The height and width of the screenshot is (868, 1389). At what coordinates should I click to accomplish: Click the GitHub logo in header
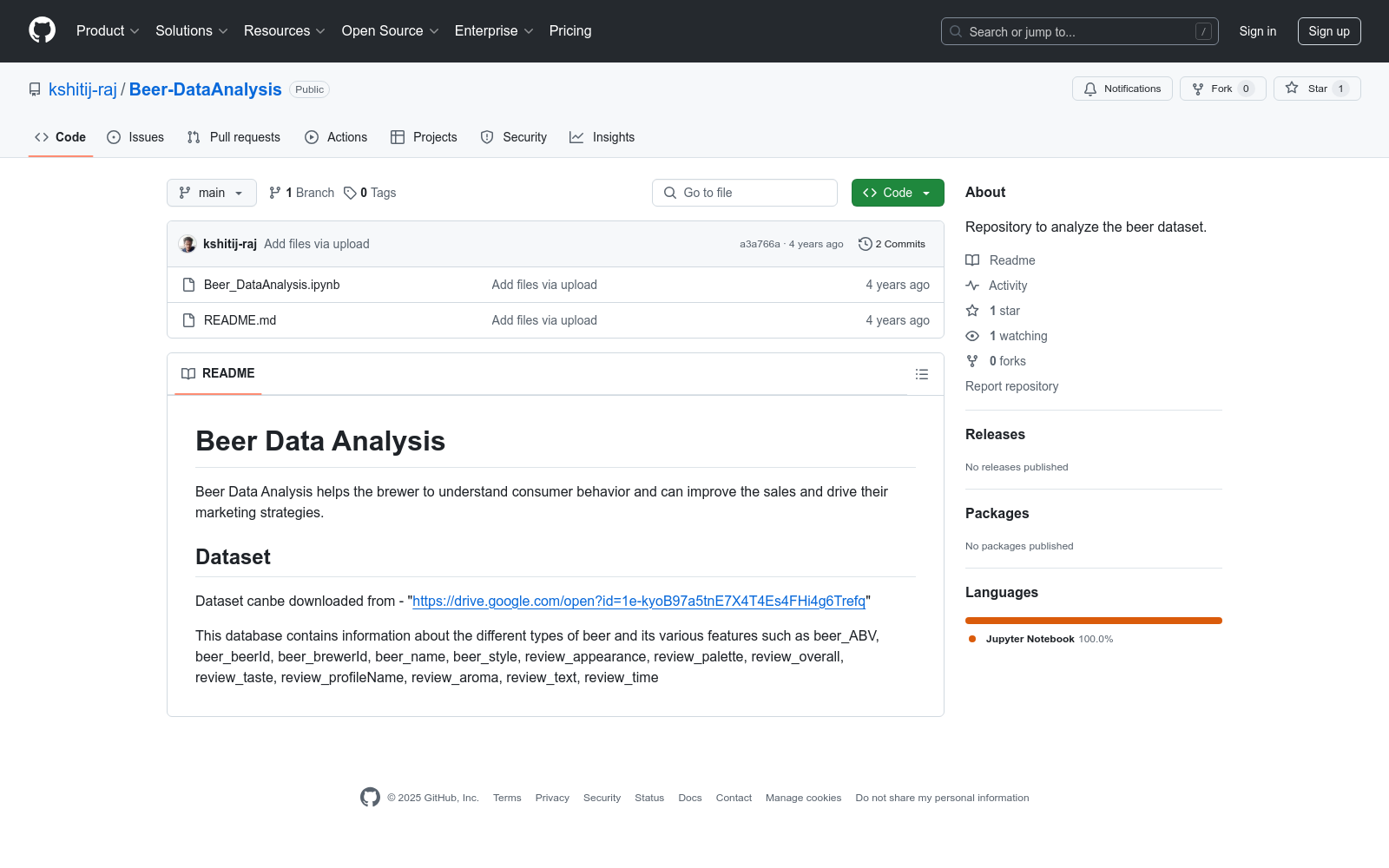pyautogui.click(x=42, y=30)
